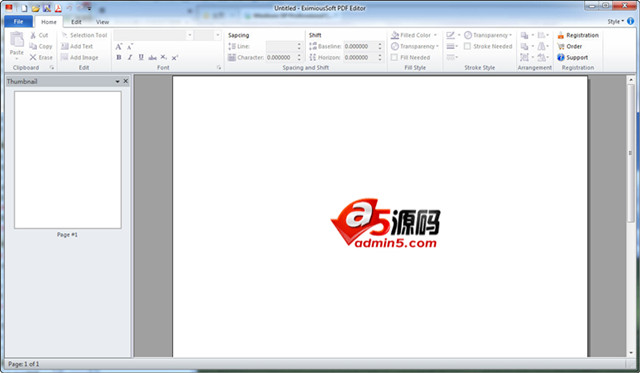Decrease font size with shrink font icon
Image resolution: width=640 pixels, height=373 pixels.
(x=130, y=47)
